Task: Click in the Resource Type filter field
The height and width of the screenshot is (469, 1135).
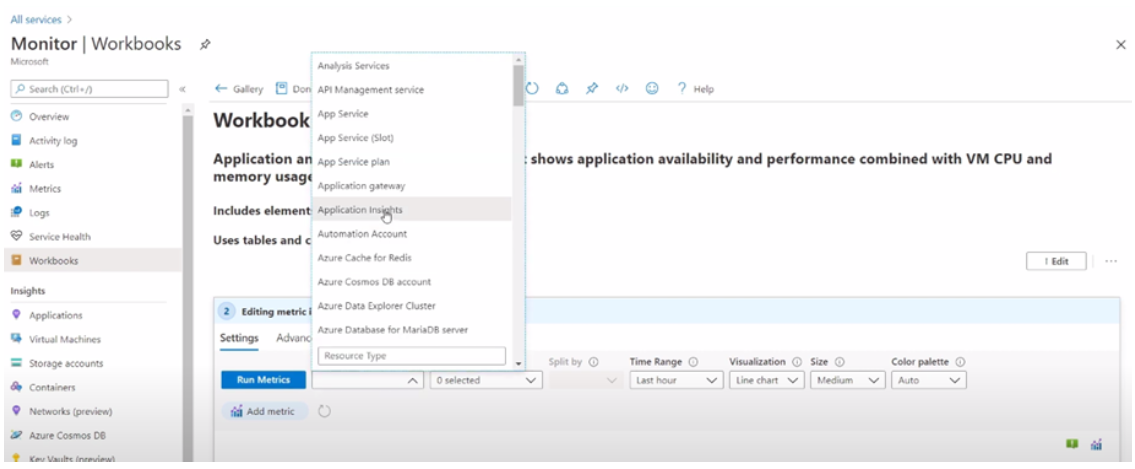Action: [411, 355]
